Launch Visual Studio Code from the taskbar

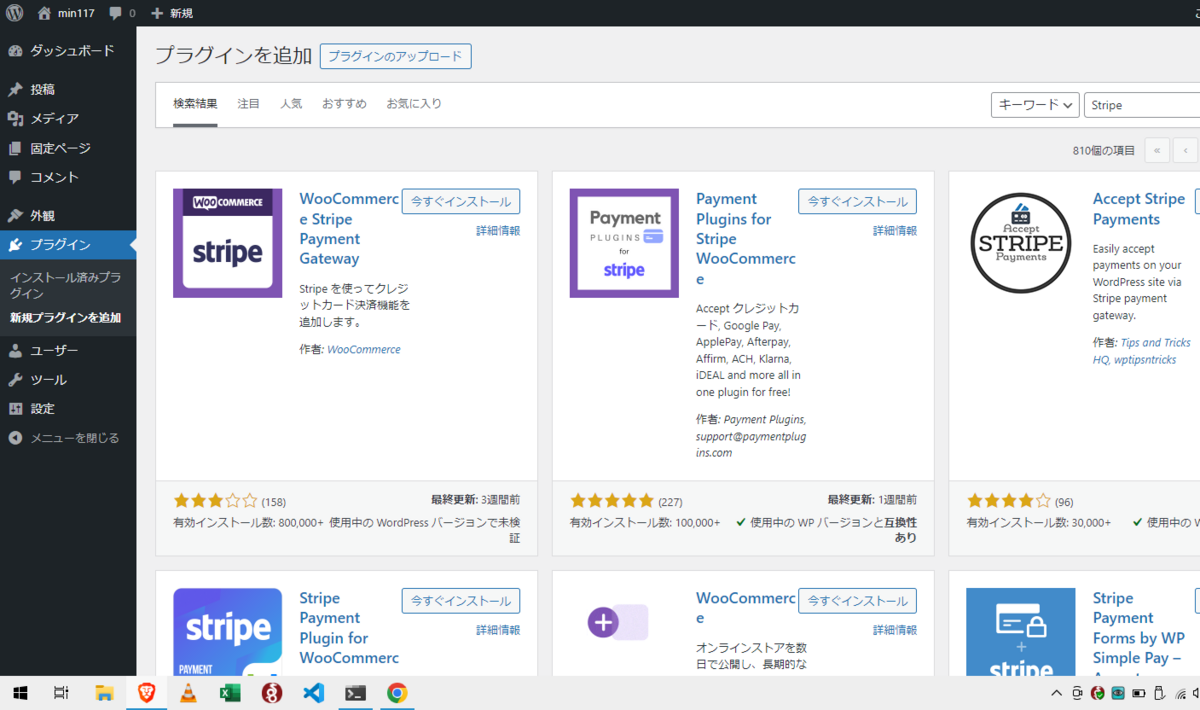coord(313,692)
